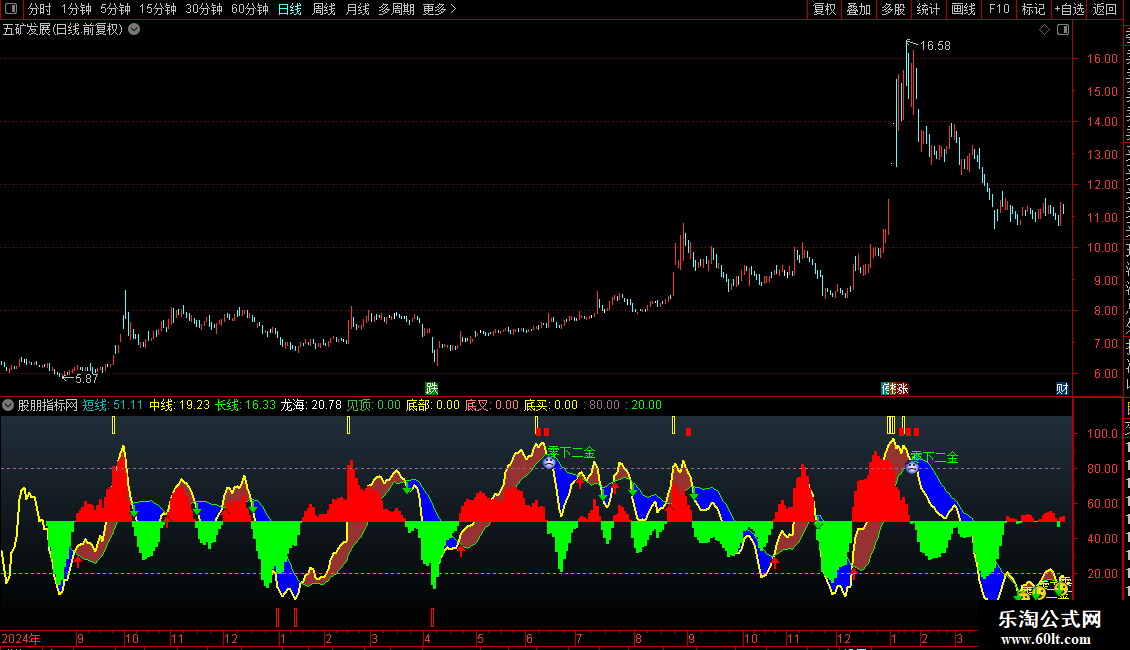The width and height of the screenshot is (1130, 650).
Task: Open the 统计 statistics tool
Action: [927, 9]
